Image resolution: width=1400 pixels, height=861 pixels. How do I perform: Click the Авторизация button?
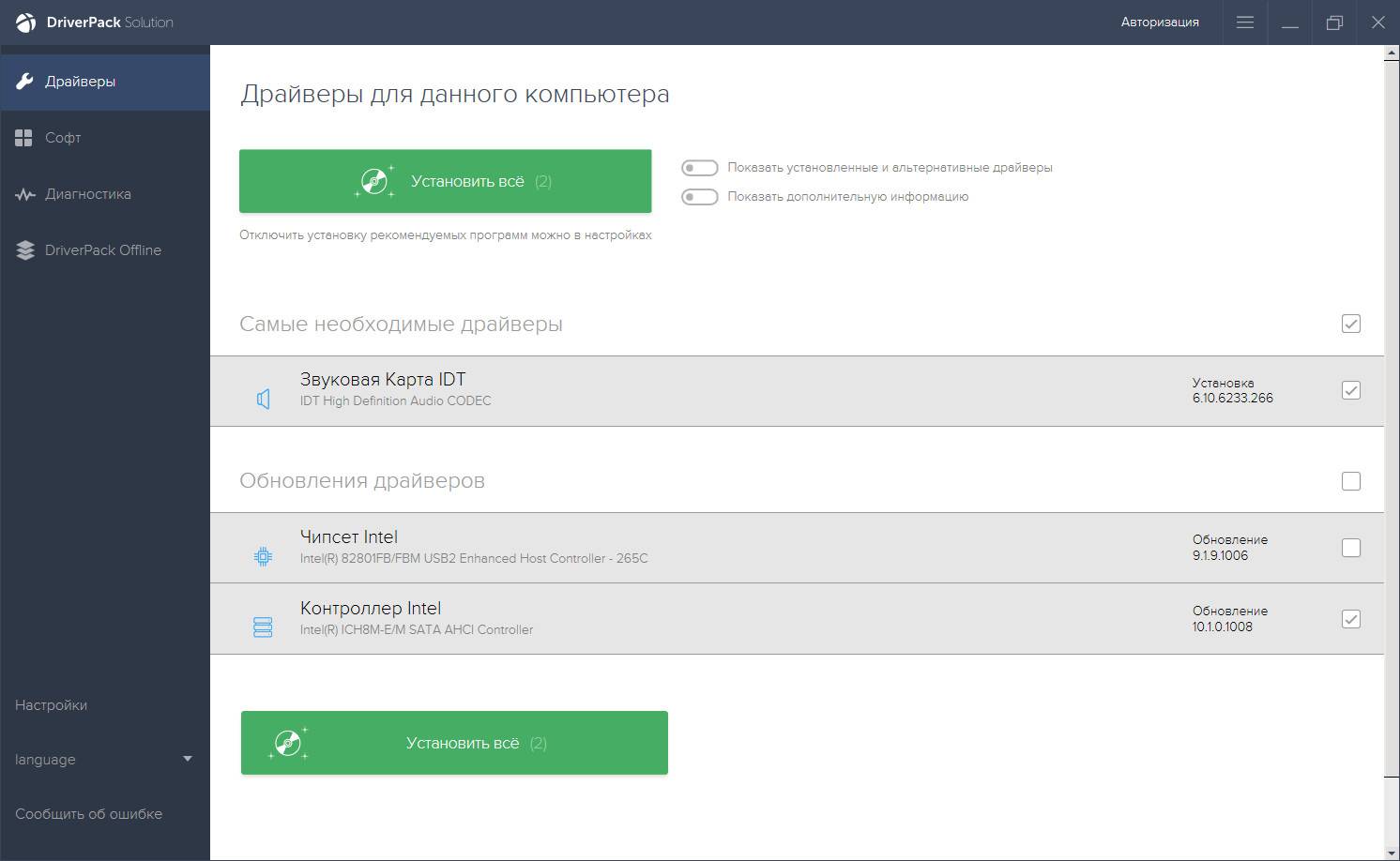pos(1160,23)
